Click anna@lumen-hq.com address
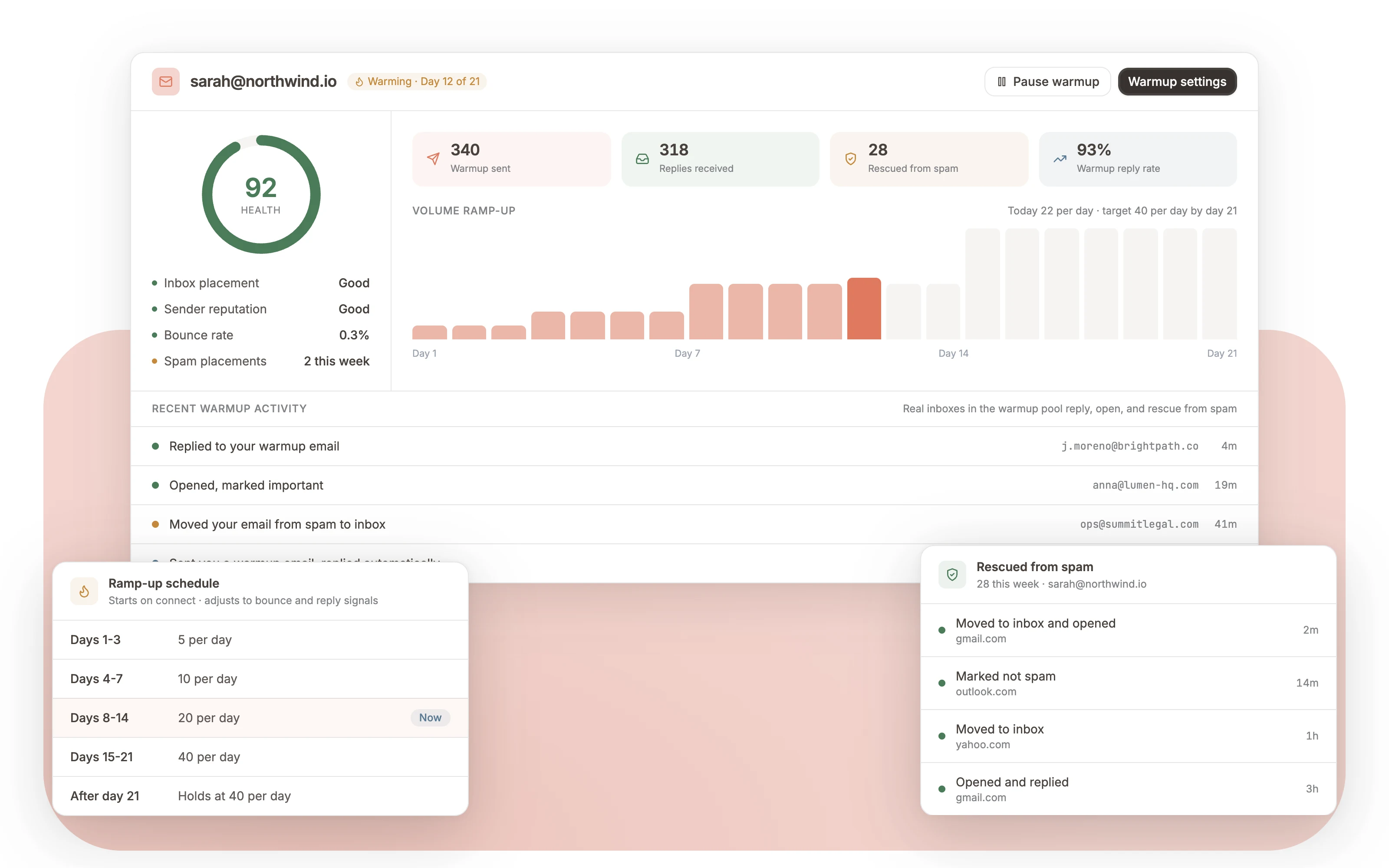 [x=1145, y=485]
